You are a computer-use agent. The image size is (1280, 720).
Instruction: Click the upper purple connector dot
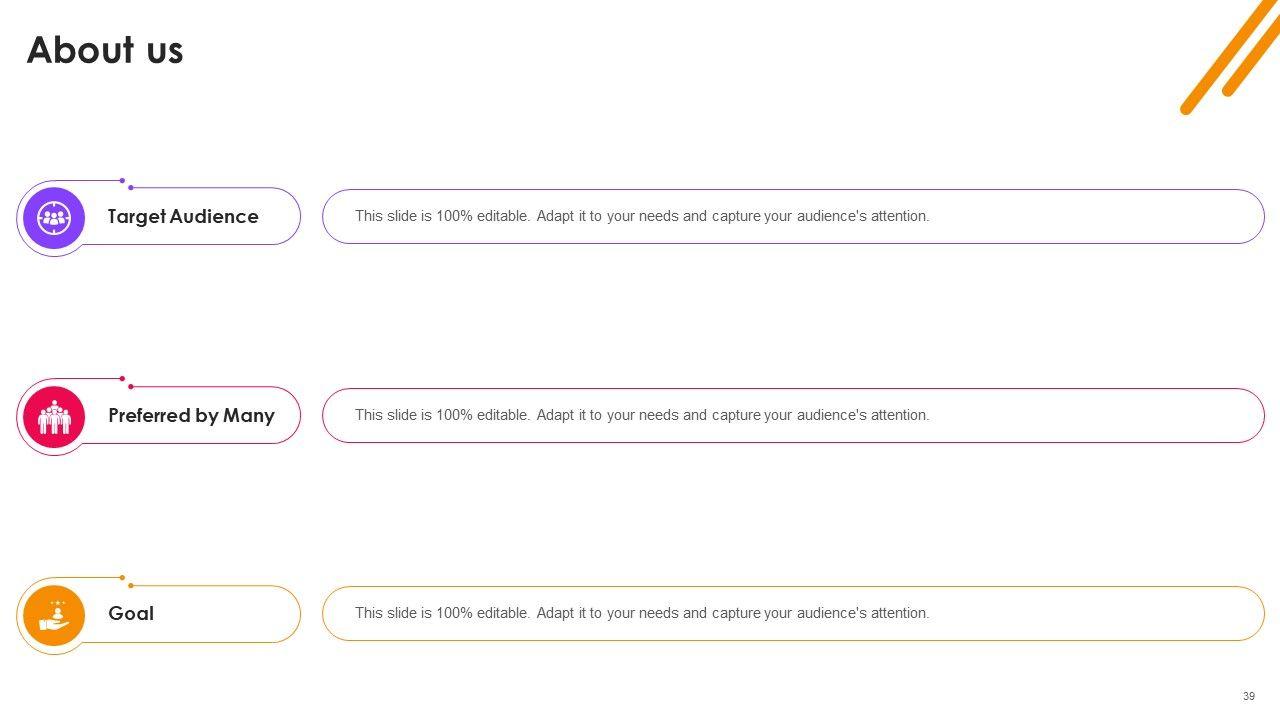[122, 181]
